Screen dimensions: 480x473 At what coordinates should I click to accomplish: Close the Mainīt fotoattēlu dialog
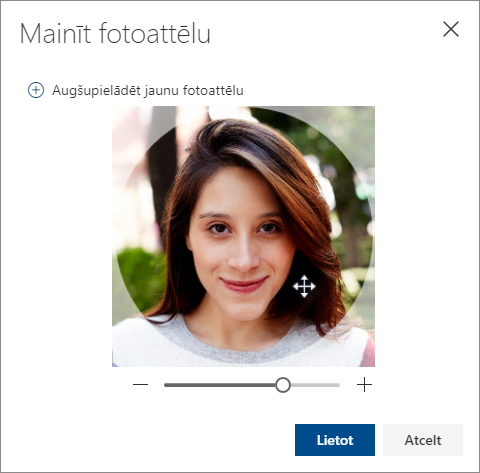coord(451,29)
